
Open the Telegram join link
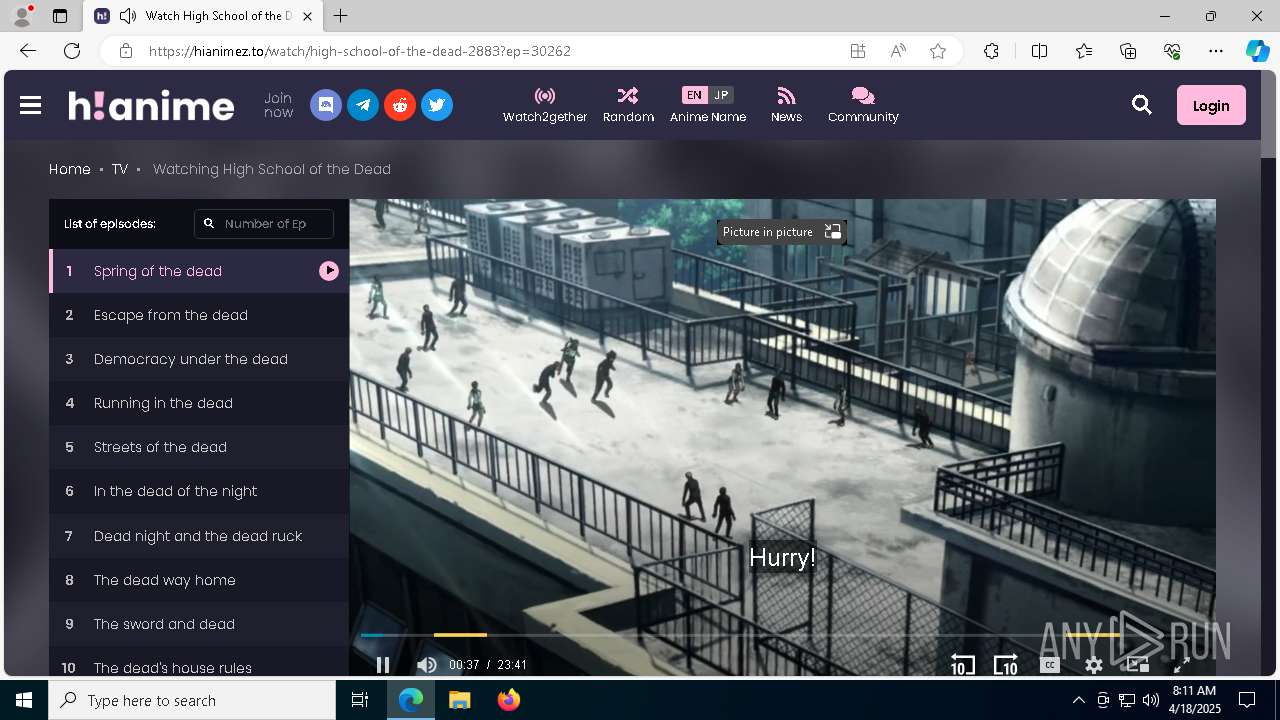[x=363, y=105]
